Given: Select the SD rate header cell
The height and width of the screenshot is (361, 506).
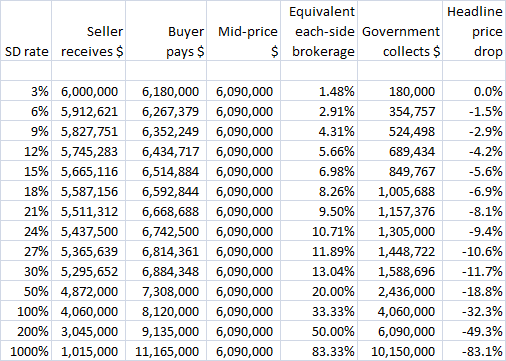Looking at the screenshot, I should 26,31.
